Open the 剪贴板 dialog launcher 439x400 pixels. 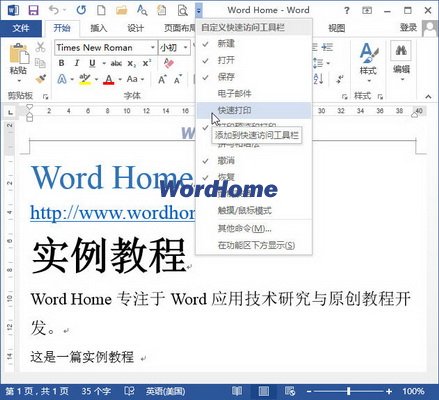pos(45,97)
